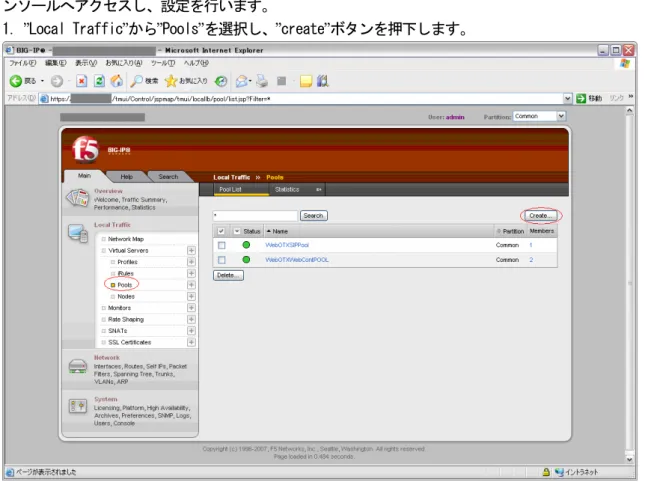Click the green Refresh page icon
Viewport: 645px width, 482px height.
[99, 81]
